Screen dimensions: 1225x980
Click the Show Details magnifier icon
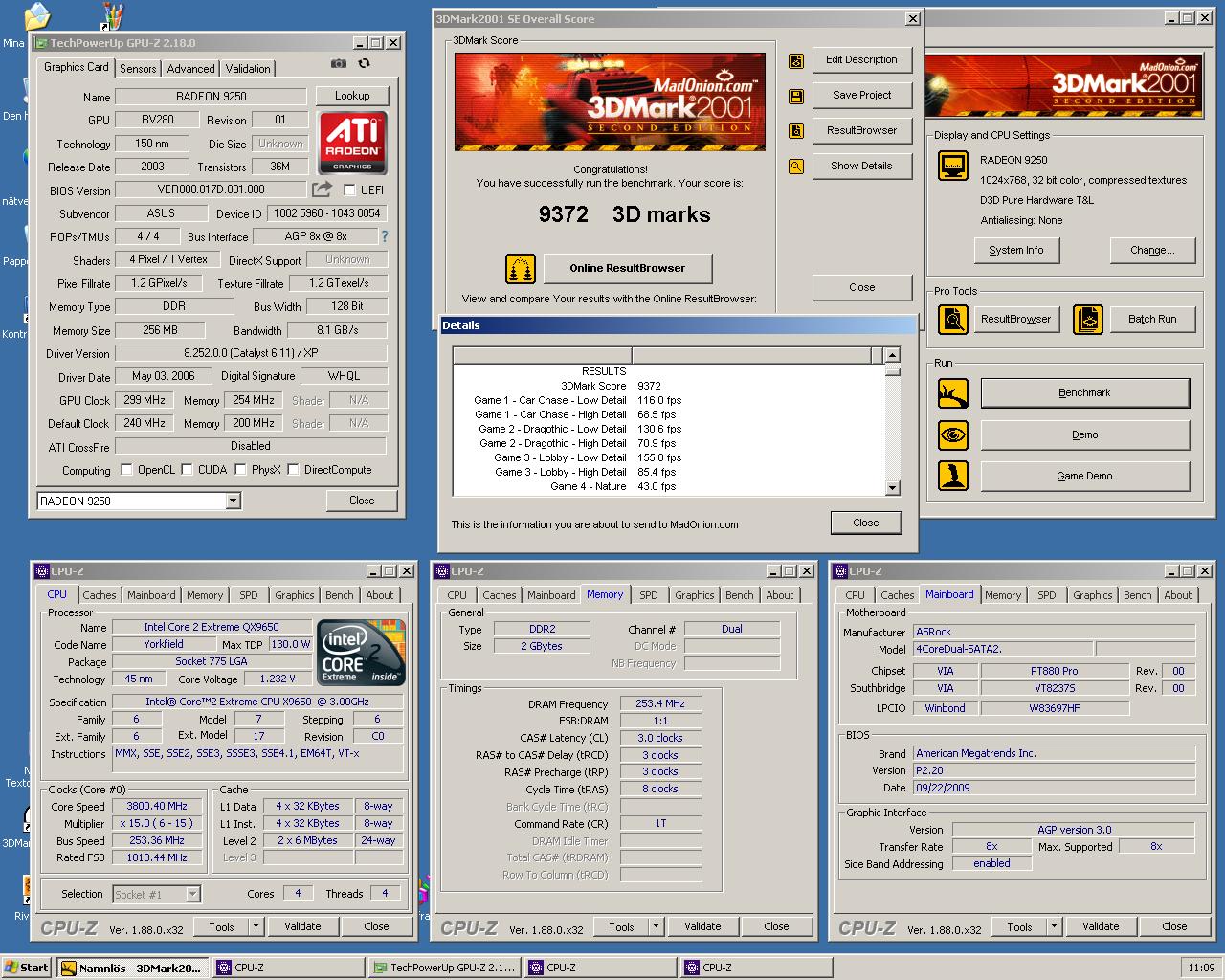coord(796,167)
